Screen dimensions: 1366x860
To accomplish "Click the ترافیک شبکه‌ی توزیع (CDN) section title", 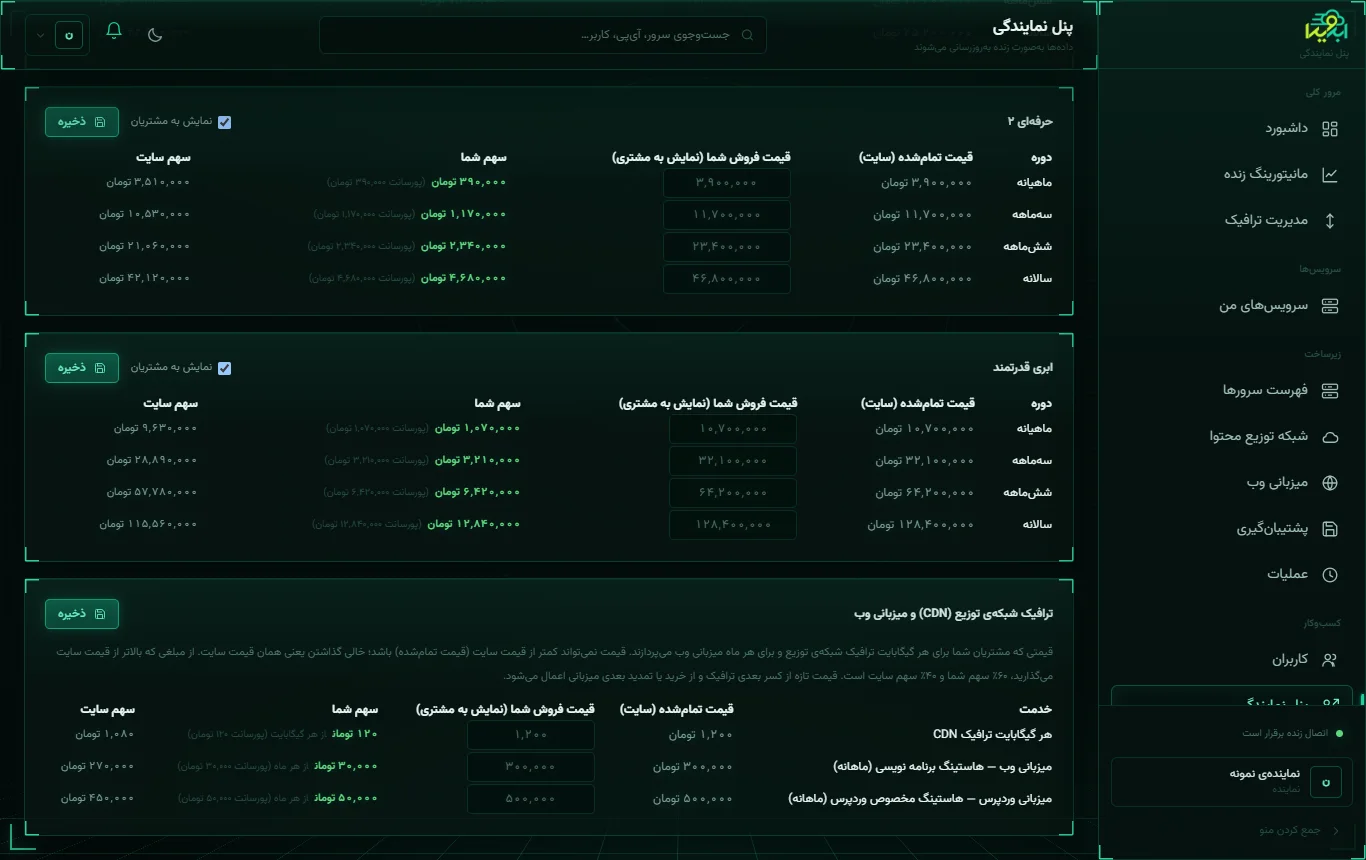I will tap(954, 613).
